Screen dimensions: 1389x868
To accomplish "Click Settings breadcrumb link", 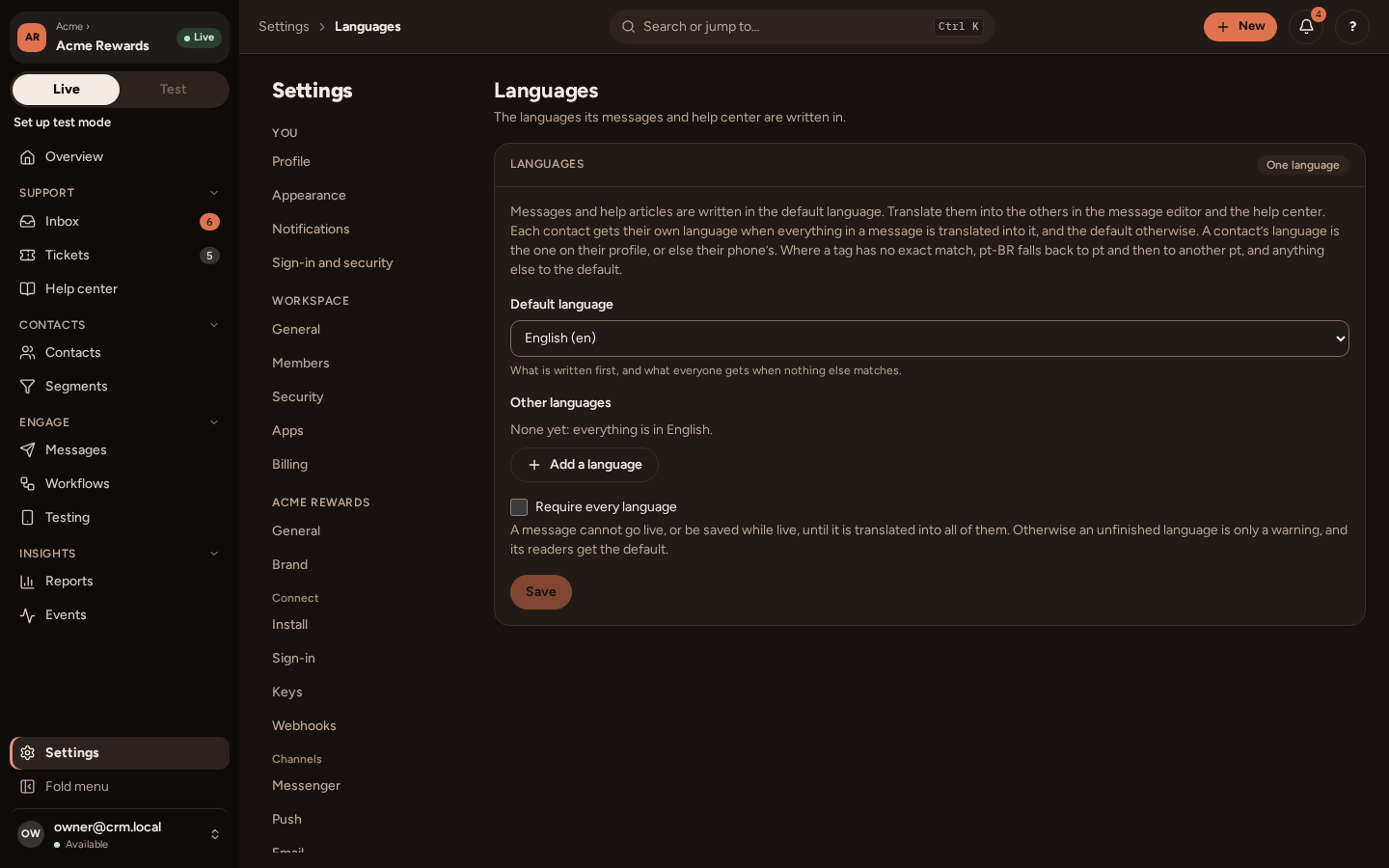I will (x=284, y=27).
